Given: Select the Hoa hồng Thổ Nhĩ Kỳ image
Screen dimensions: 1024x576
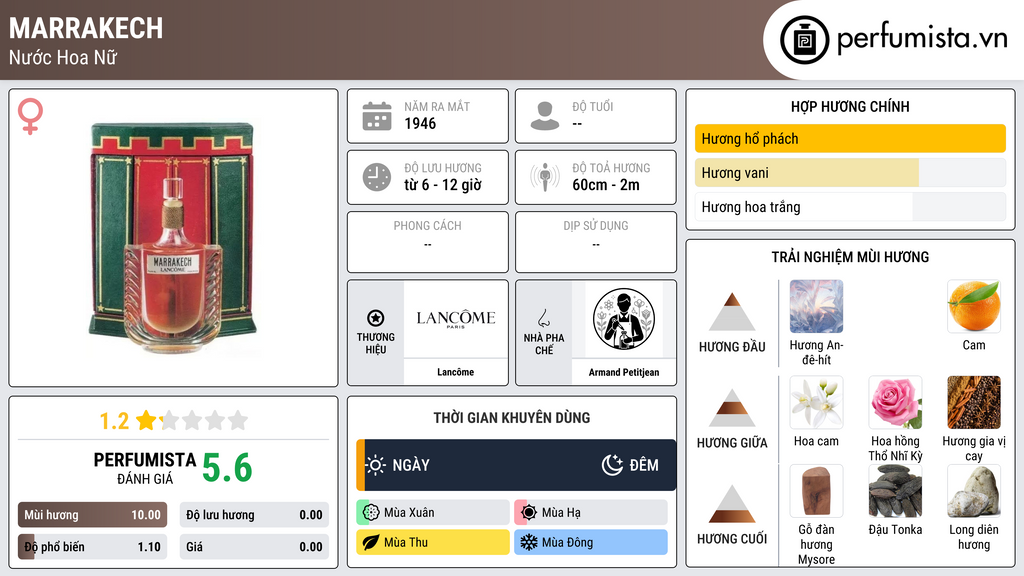Looking at the screenshot, I should 895,403.
